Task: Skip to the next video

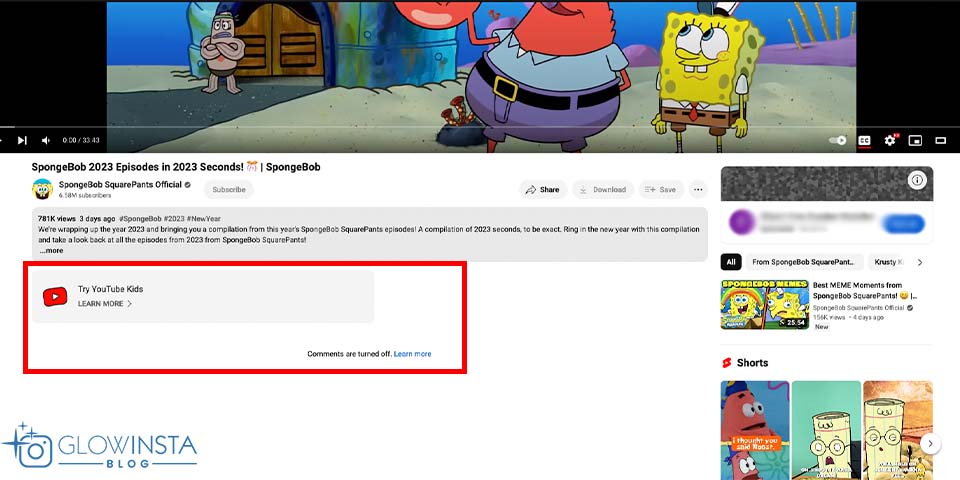Action: pos(22,140)
